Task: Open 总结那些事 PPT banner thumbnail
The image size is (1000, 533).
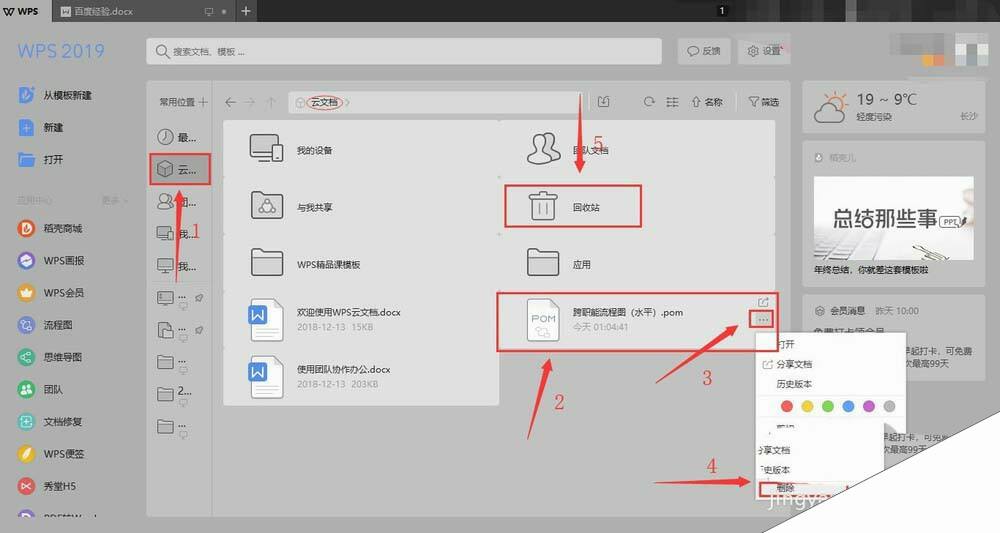Action: click(893, 218)
